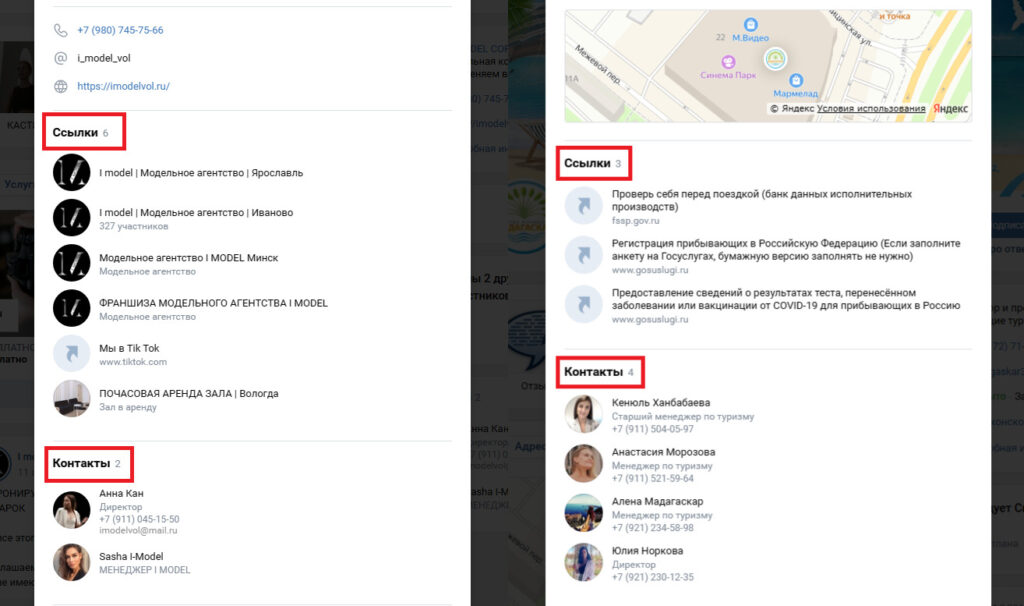
Task: Open Условия использования Yandex map link
Action: 871,108
